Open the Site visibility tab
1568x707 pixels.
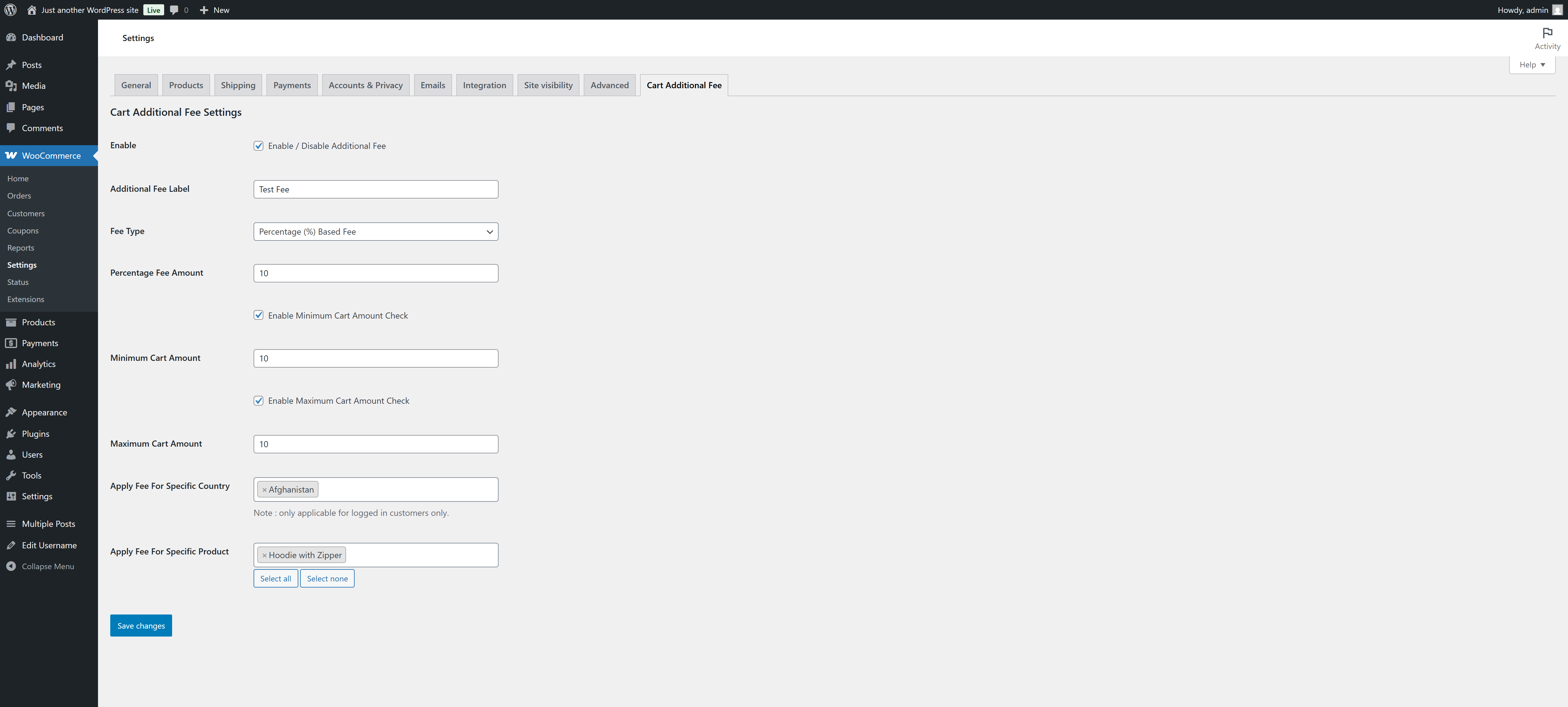(548, 85)
